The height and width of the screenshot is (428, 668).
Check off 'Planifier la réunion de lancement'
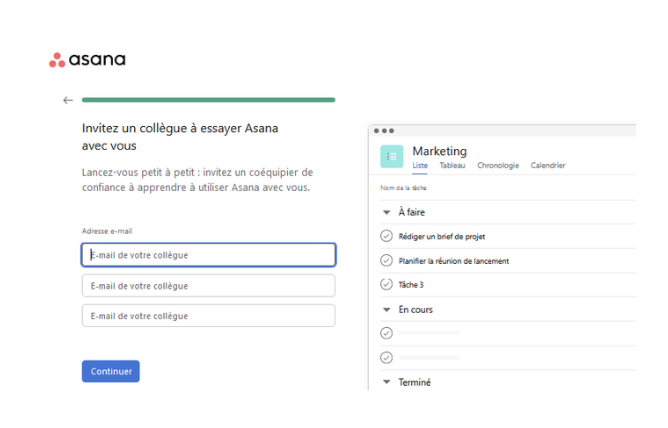tap(387, 260)
